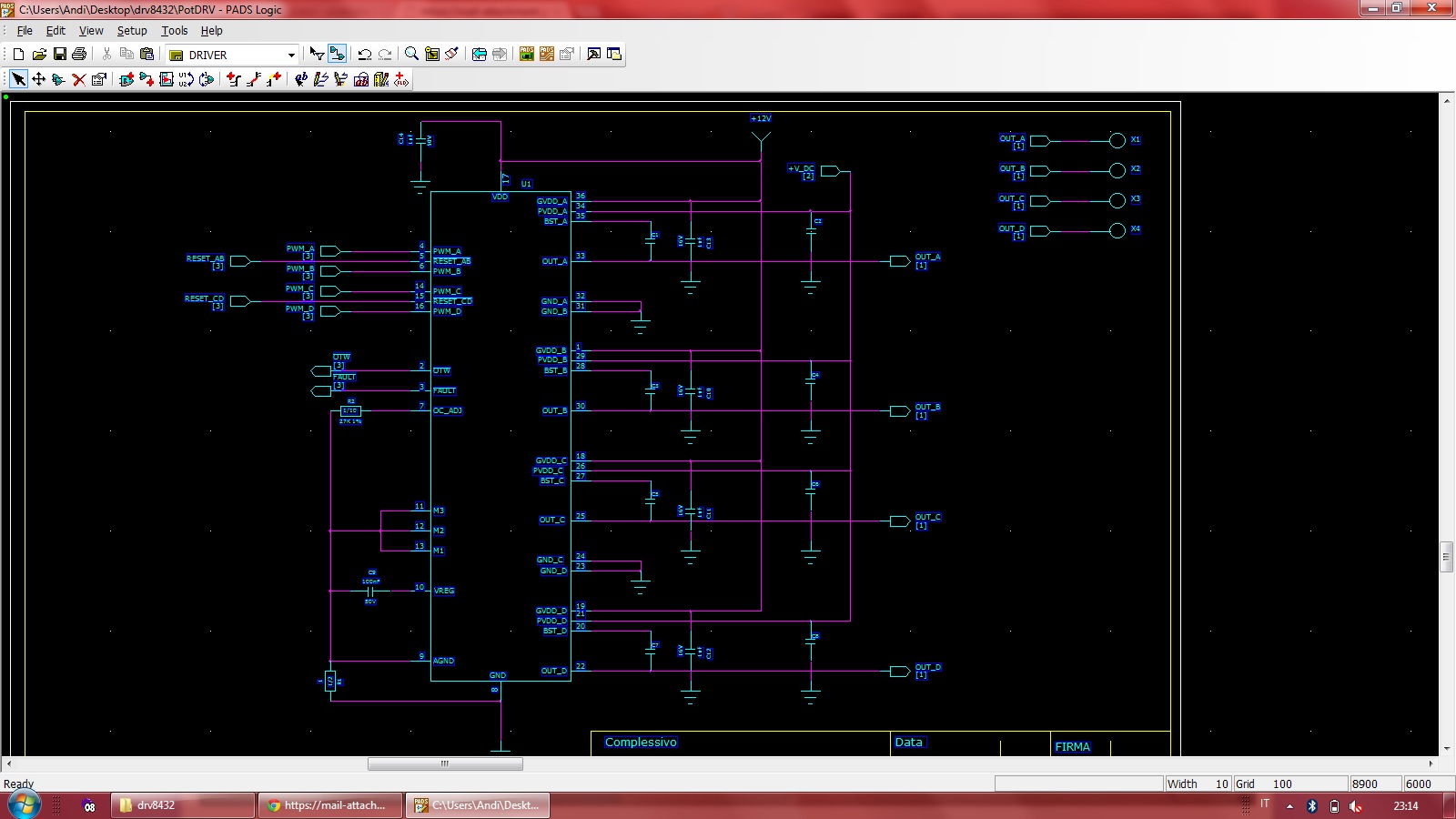Screen dimensions: 1456x819
Task: Activate the Swap Reference Designators tool
Action: pos(187,80)
